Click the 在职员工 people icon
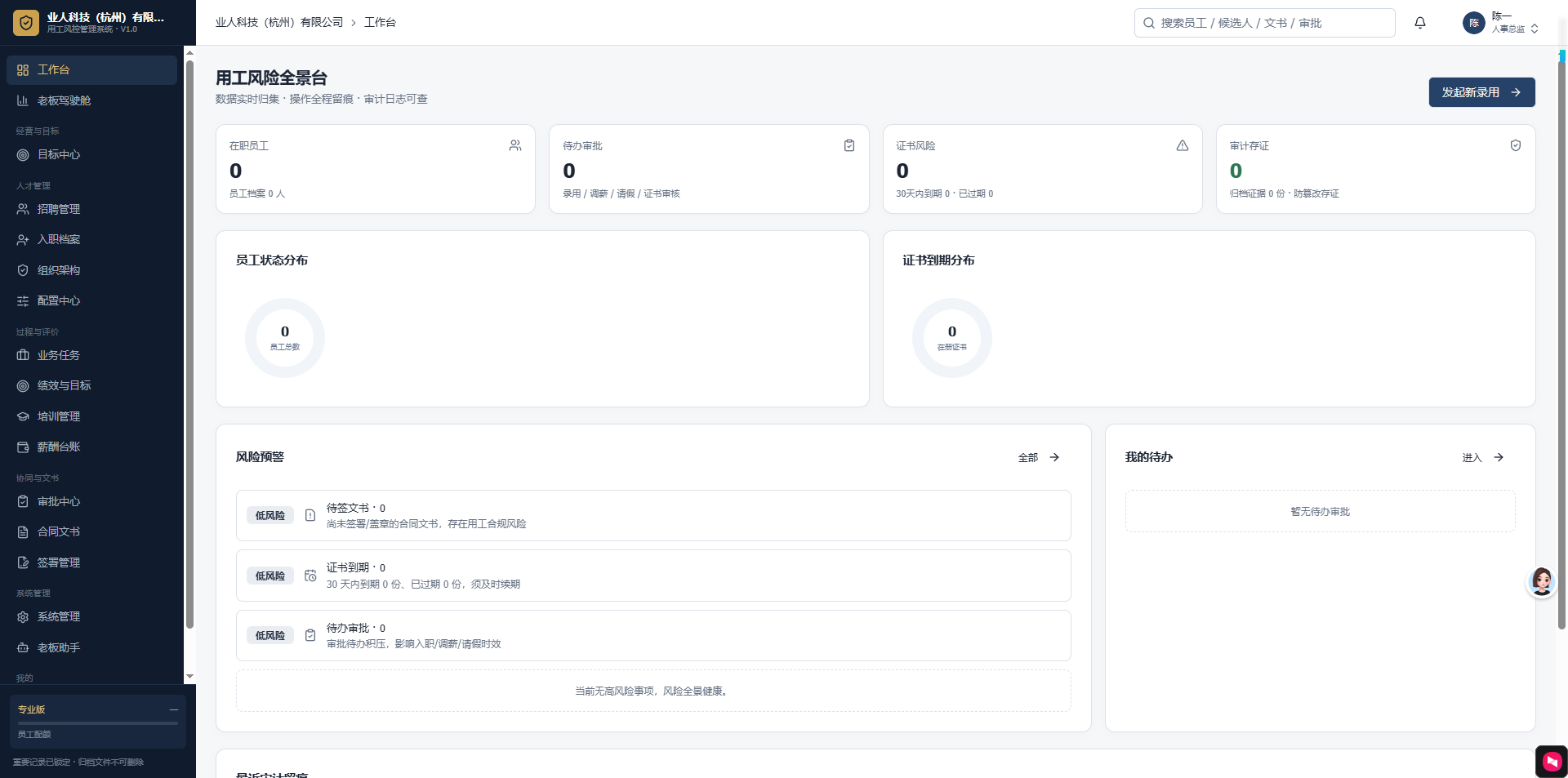Viewport: 1568px width, 778px height. click(x=515, y=145)
